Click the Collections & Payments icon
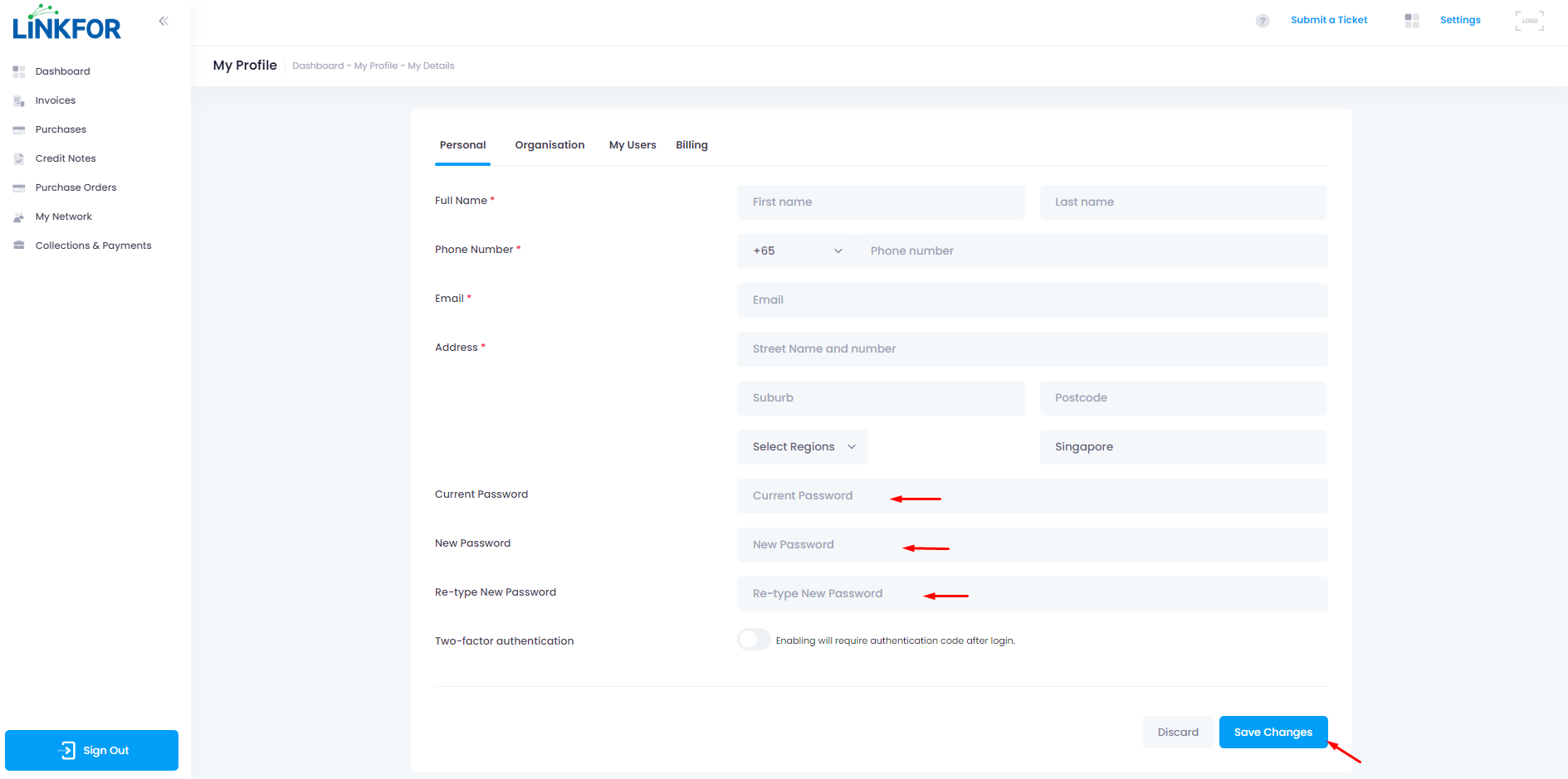This screenshot has height=779, width=1568. click(x=19, y=246)
